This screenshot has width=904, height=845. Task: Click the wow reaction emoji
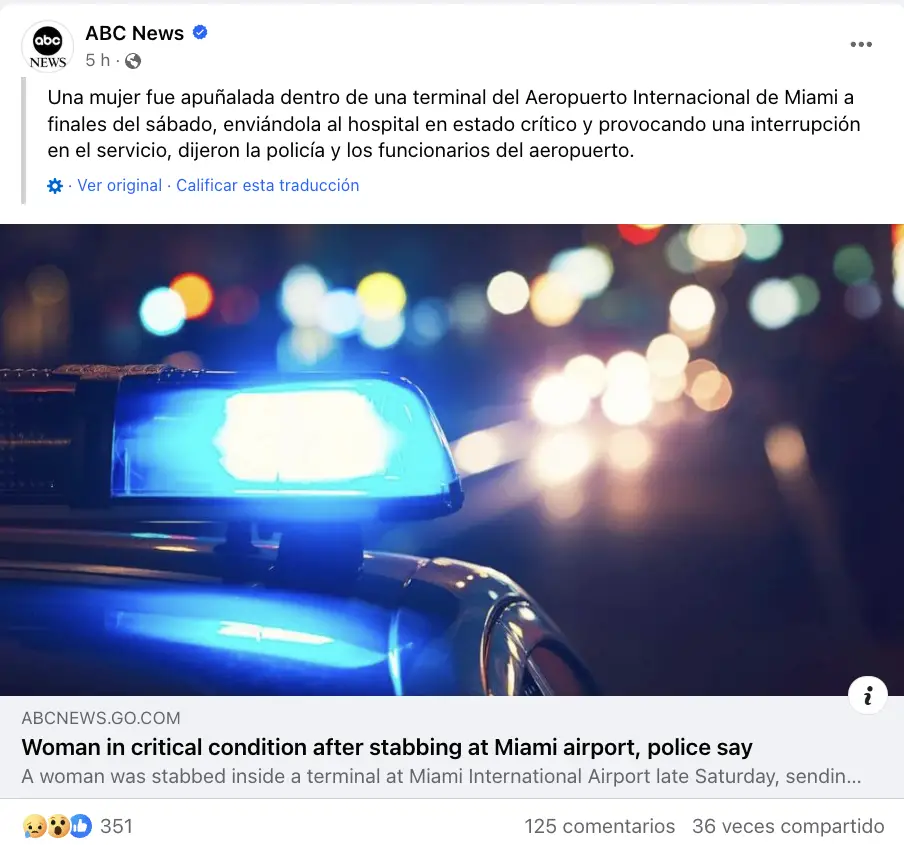click(56, 826)
